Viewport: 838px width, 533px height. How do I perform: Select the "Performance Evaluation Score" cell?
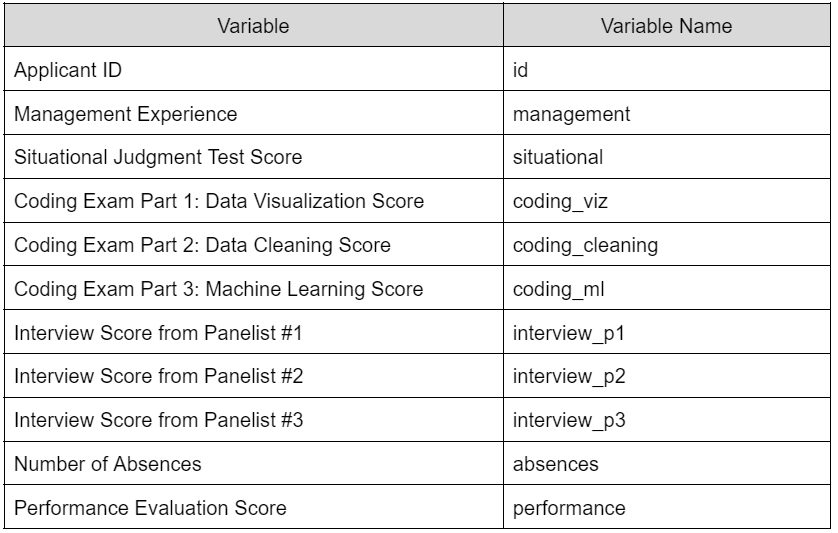pyautogui.click(x=150, y=508)
